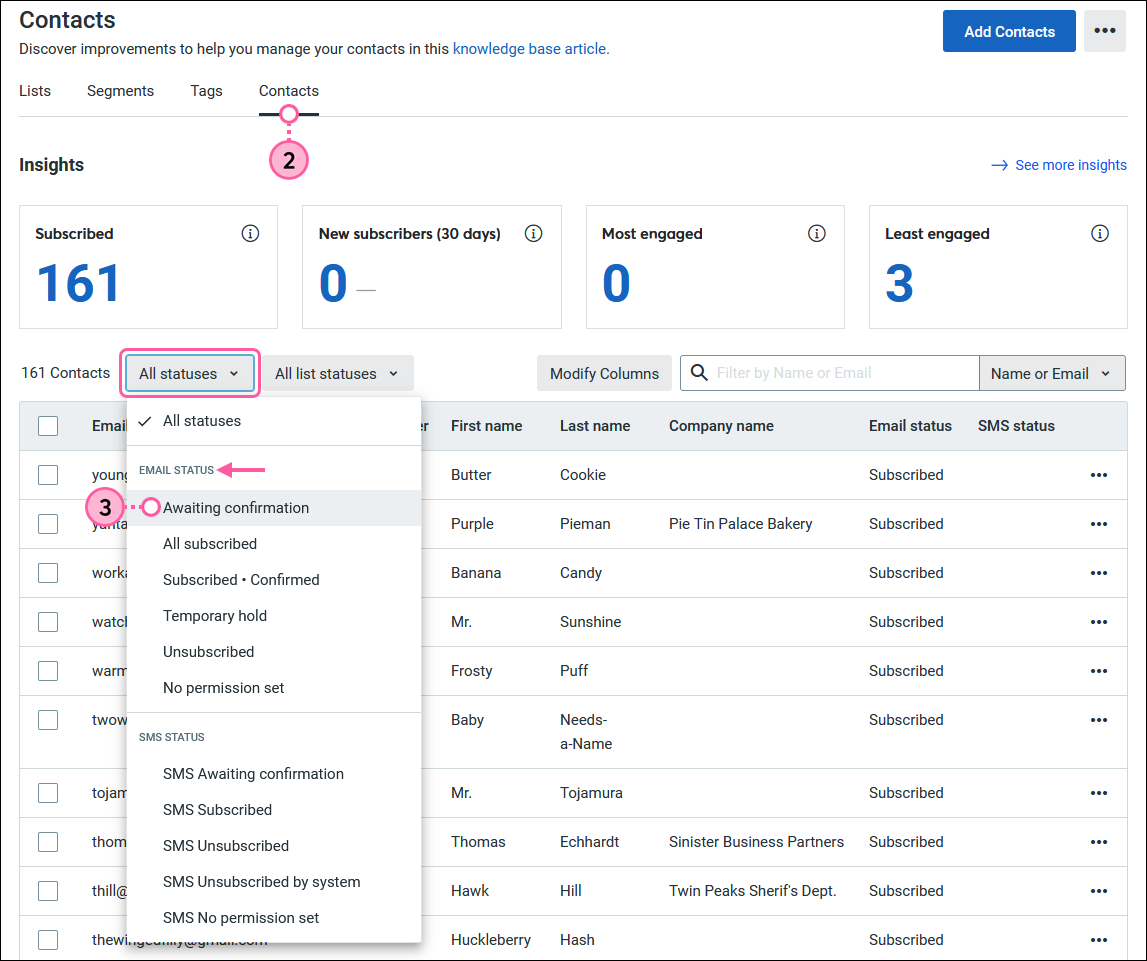Image resolution: width=1147 pixels, height=961 pixels.
Task: Click info icon on New subscribers card
Action: click(x=534, y=234)
